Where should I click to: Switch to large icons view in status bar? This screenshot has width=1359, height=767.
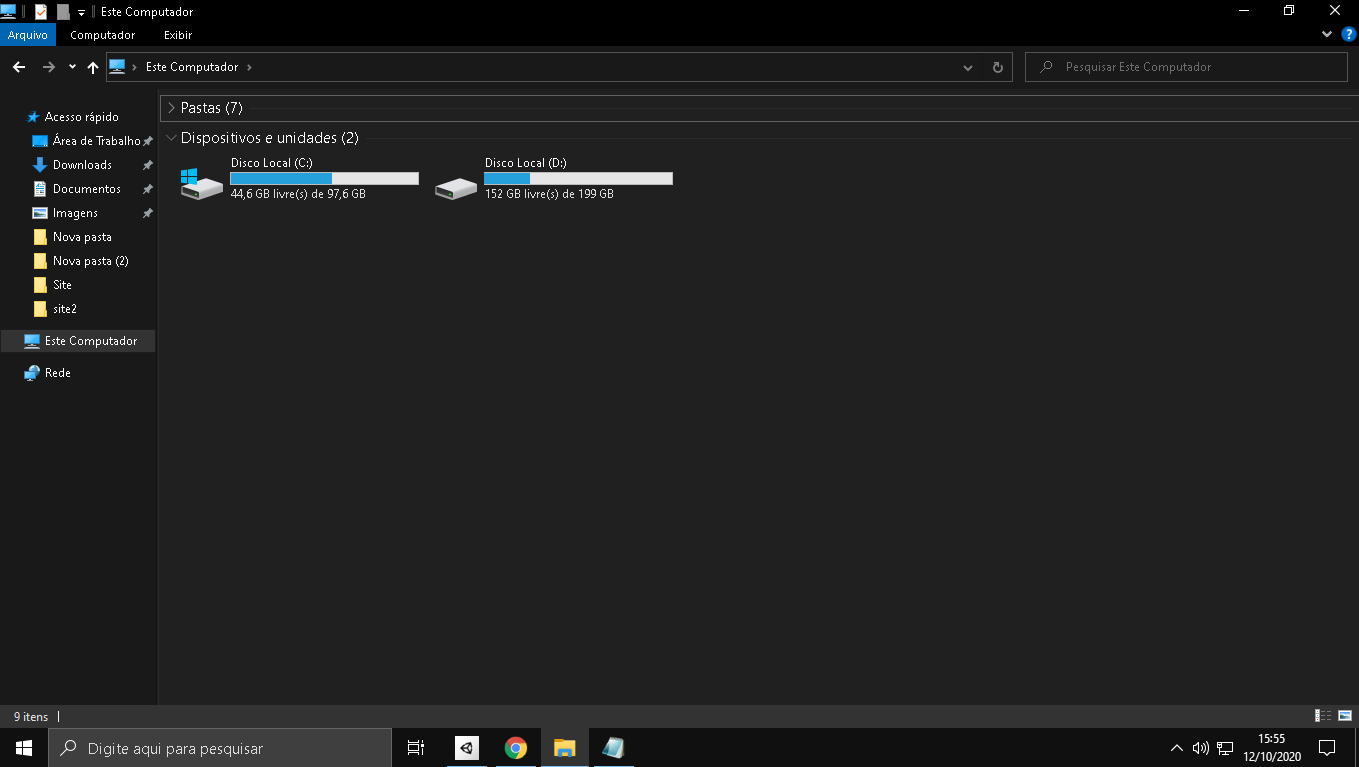1345,716
